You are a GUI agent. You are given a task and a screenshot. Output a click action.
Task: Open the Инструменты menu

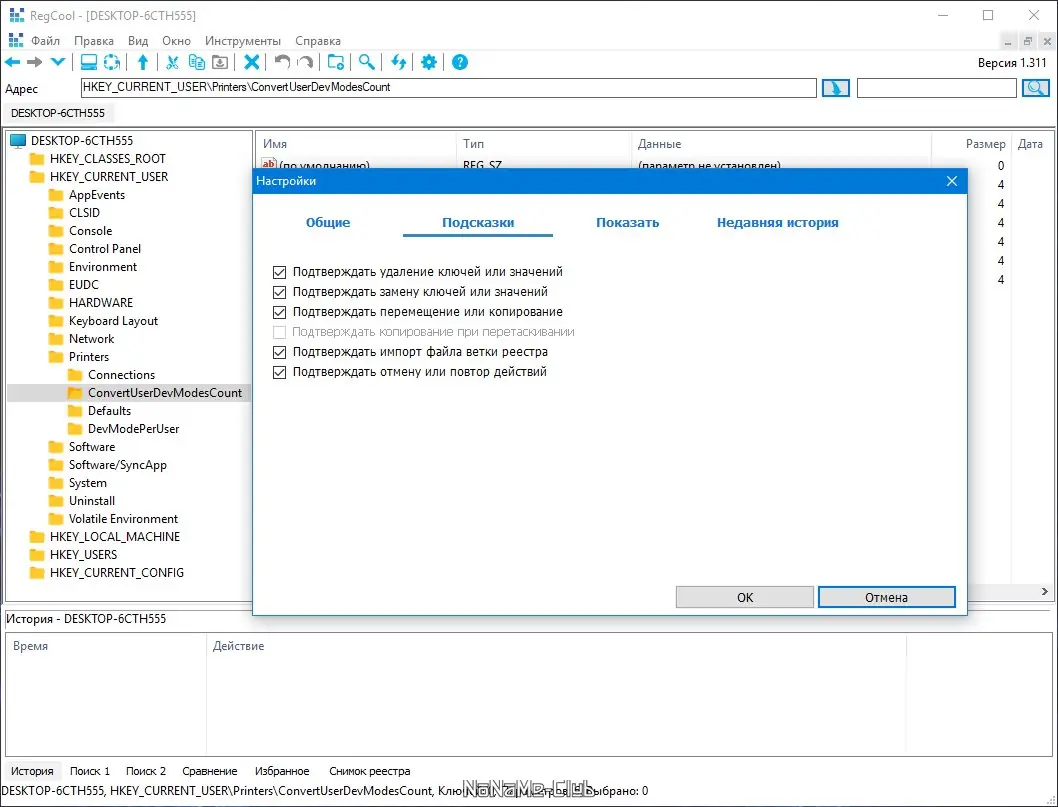pos(243,41)
